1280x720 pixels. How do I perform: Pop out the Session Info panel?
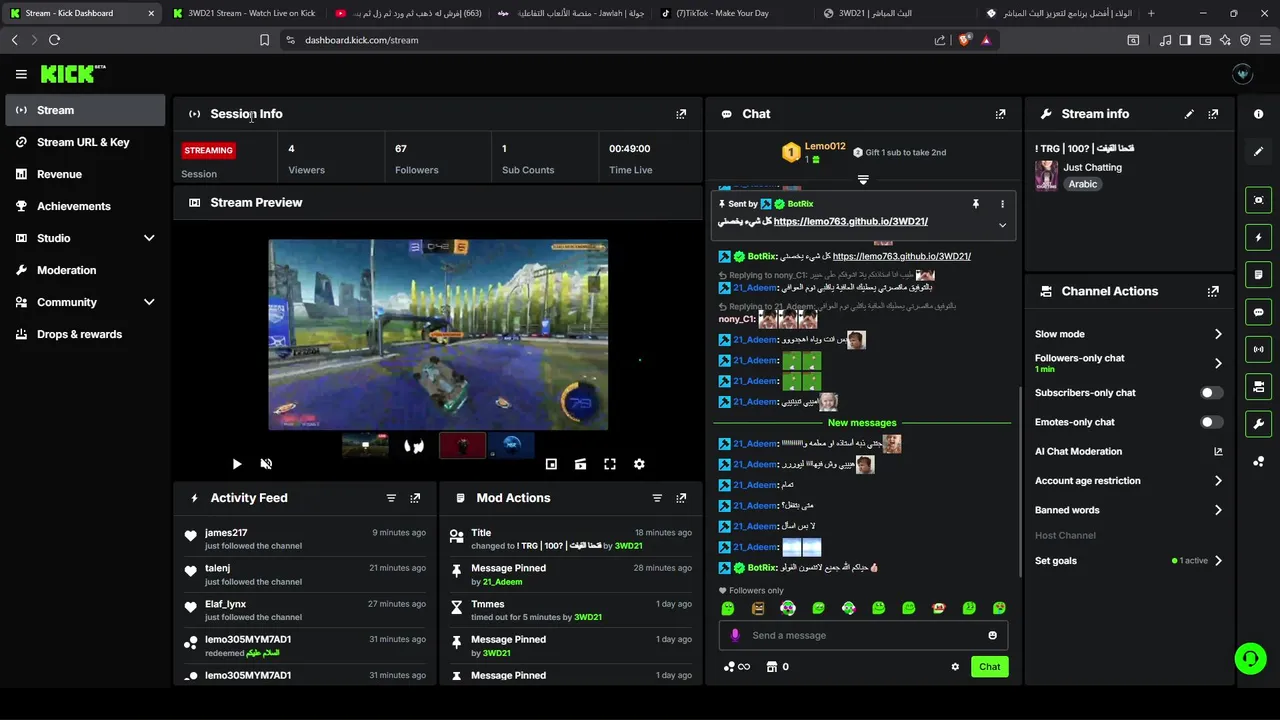[x=681, y=114]
